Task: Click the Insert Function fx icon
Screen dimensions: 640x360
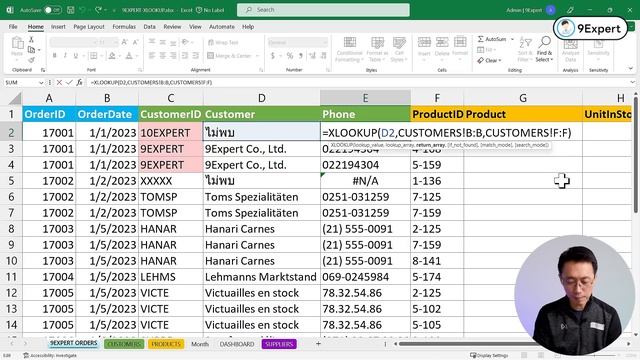Action: pos(79,82)
